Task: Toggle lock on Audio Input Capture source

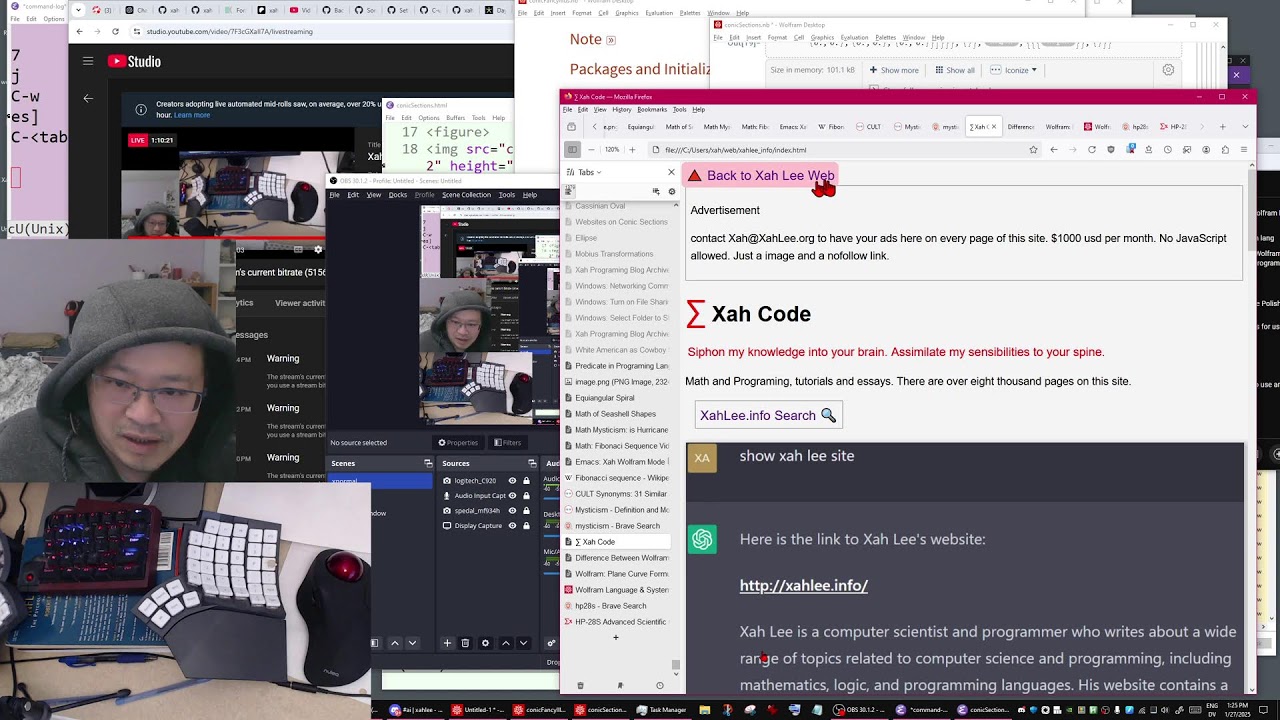Action: [x=526, y=496]
